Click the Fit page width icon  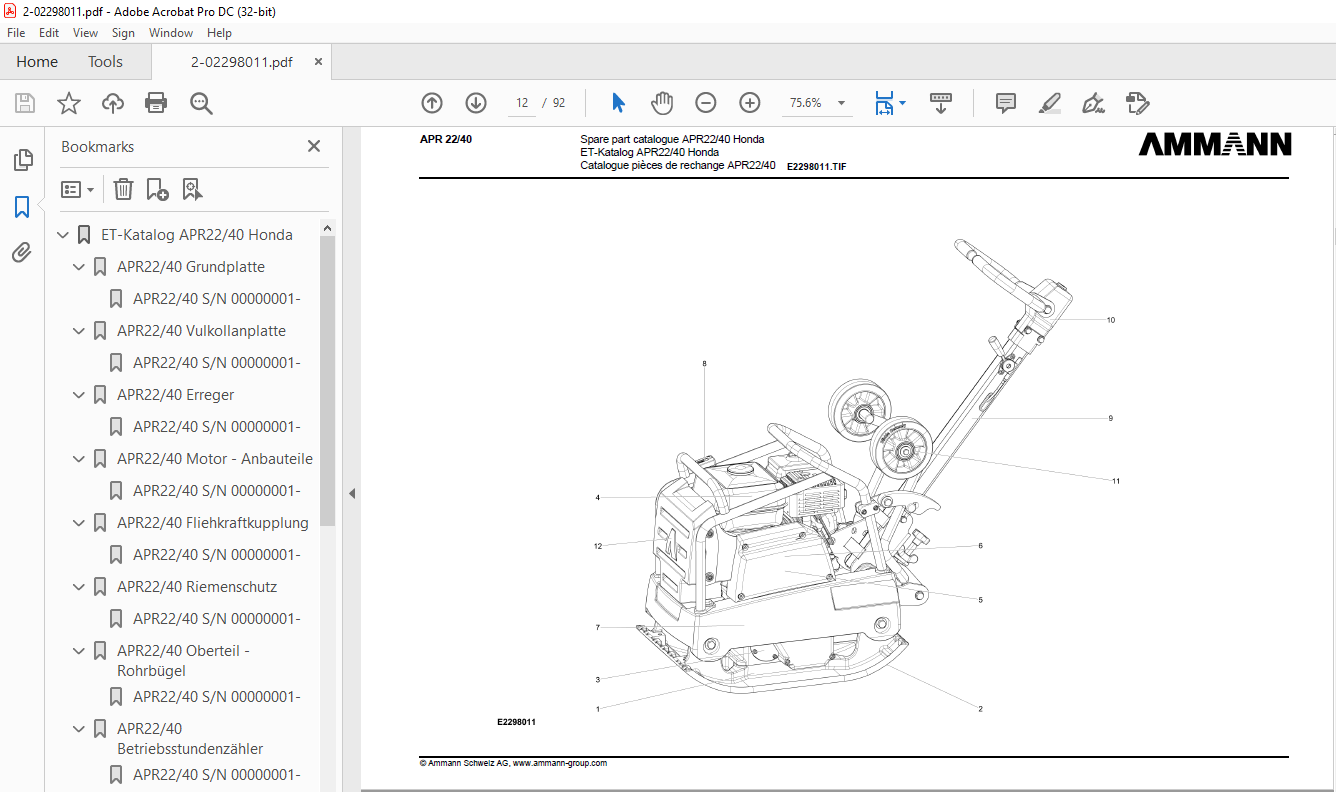tap(884, 103)
